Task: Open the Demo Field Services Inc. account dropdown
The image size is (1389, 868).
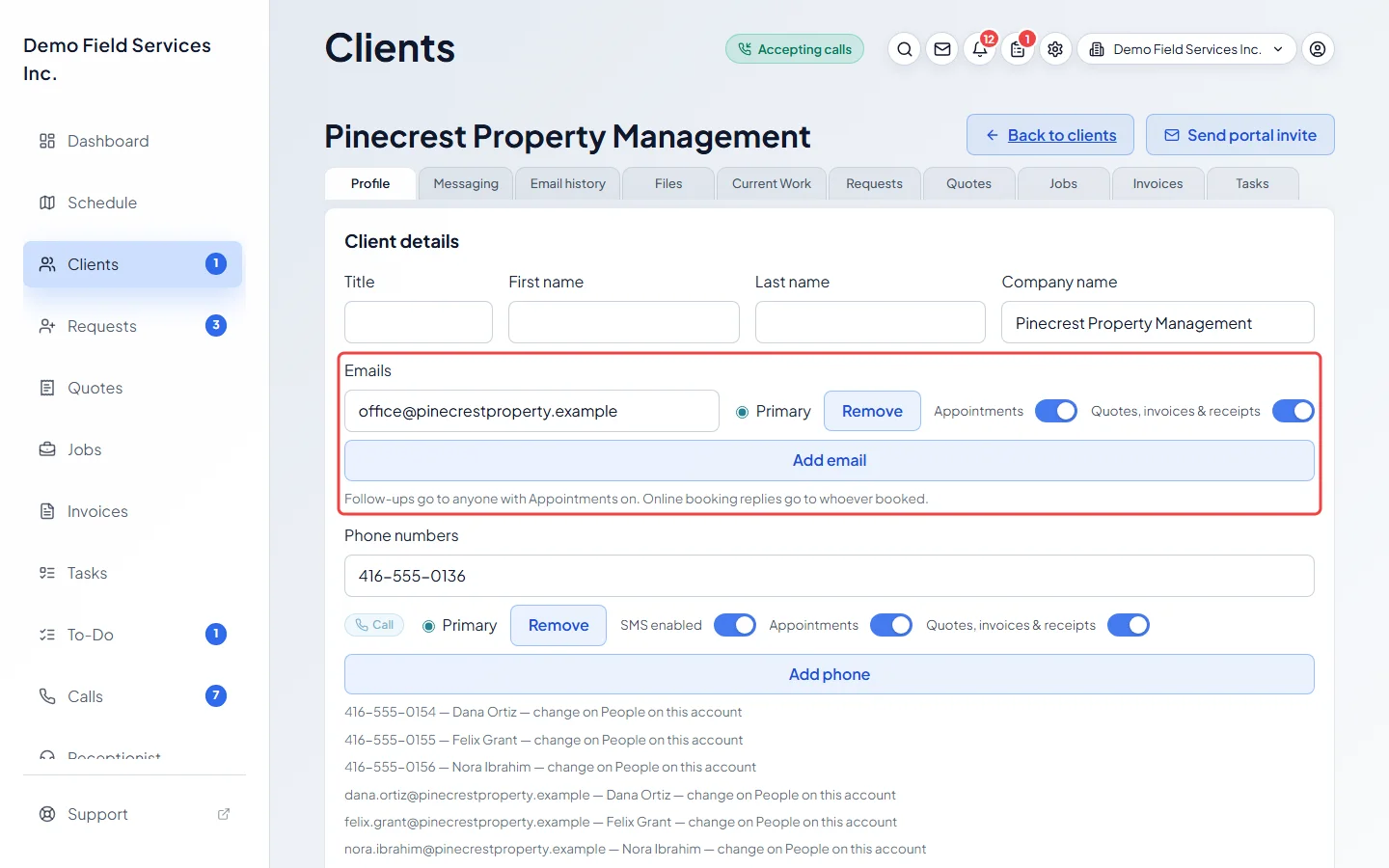Action: [1186, 49]
